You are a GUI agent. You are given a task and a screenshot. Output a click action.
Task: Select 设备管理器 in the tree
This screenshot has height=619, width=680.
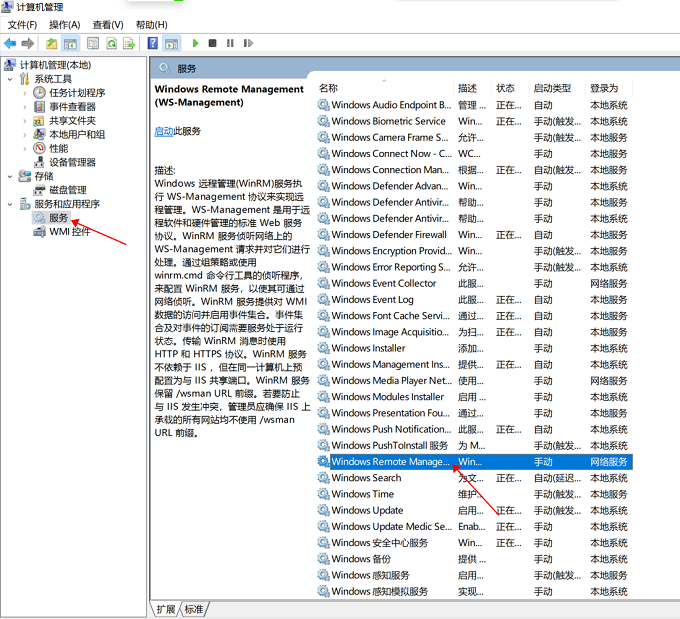click(72, 162)
